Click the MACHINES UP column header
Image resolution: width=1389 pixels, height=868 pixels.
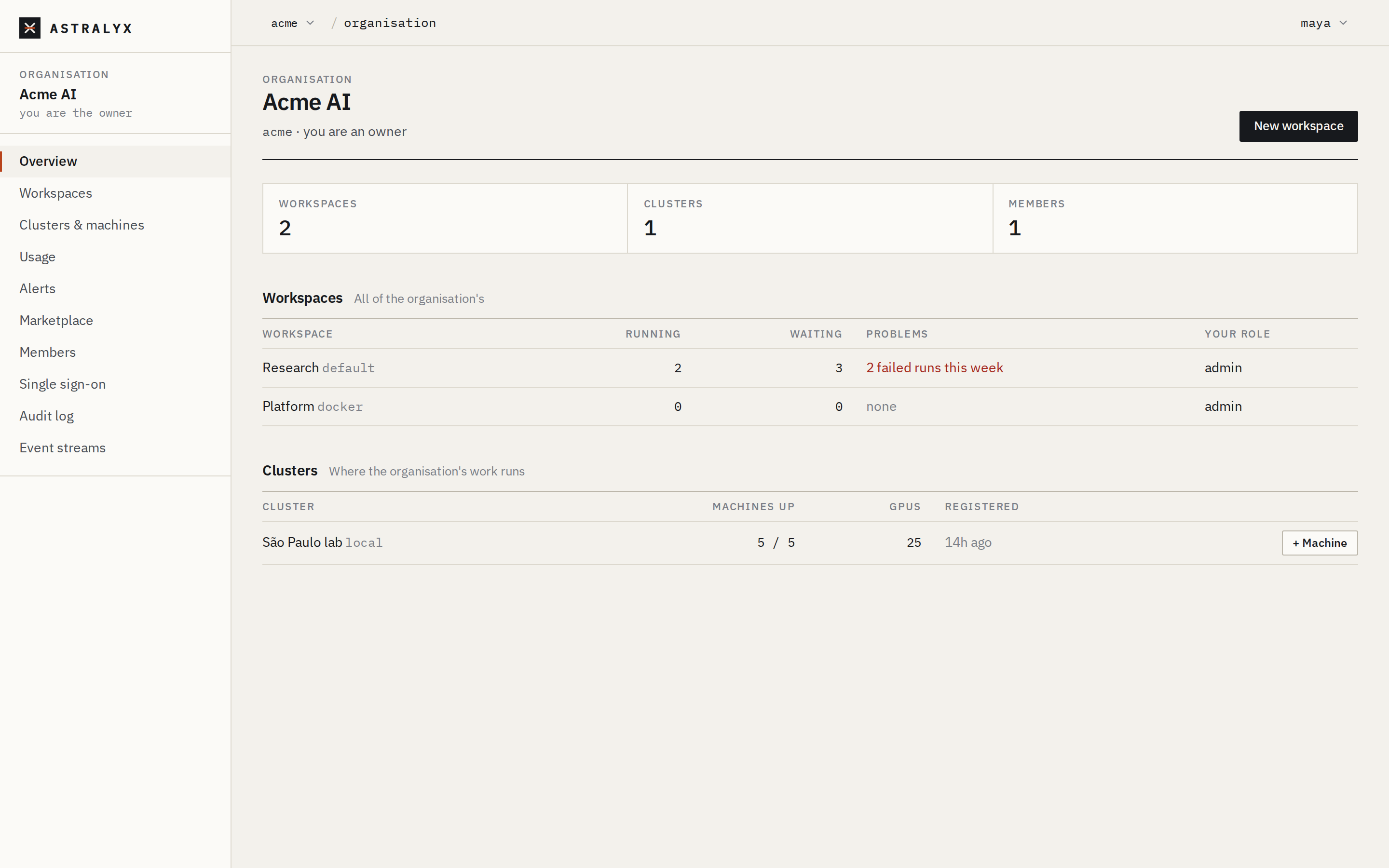point(754,507)
